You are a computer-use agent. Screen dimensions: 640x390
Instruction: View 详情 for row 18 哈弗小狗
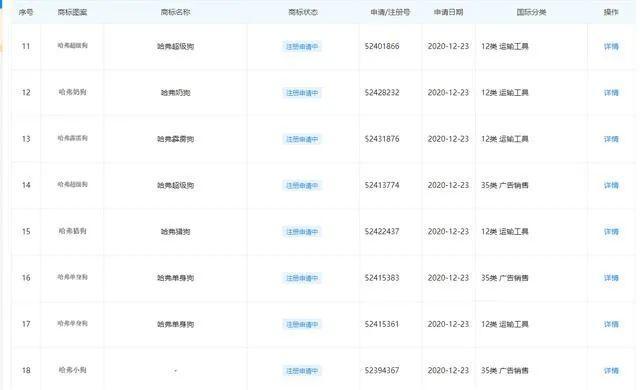(611, 370)
